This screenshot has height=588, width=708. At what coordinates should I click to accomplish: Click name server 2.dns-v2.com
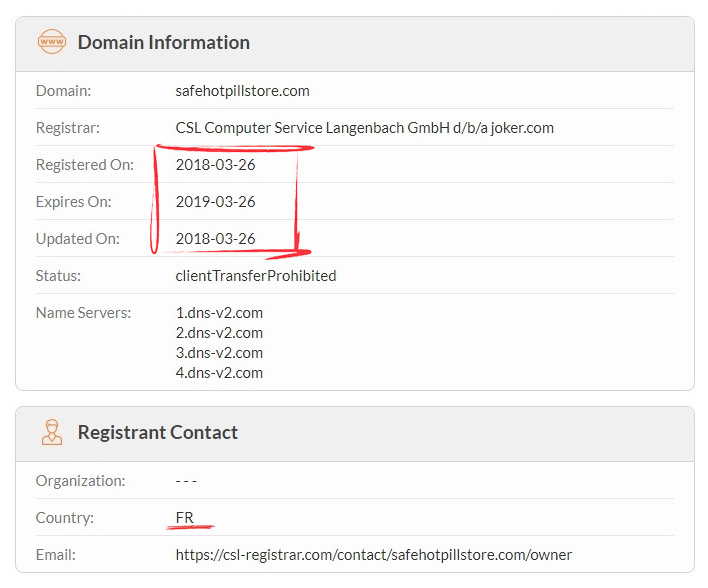[219, 333]
